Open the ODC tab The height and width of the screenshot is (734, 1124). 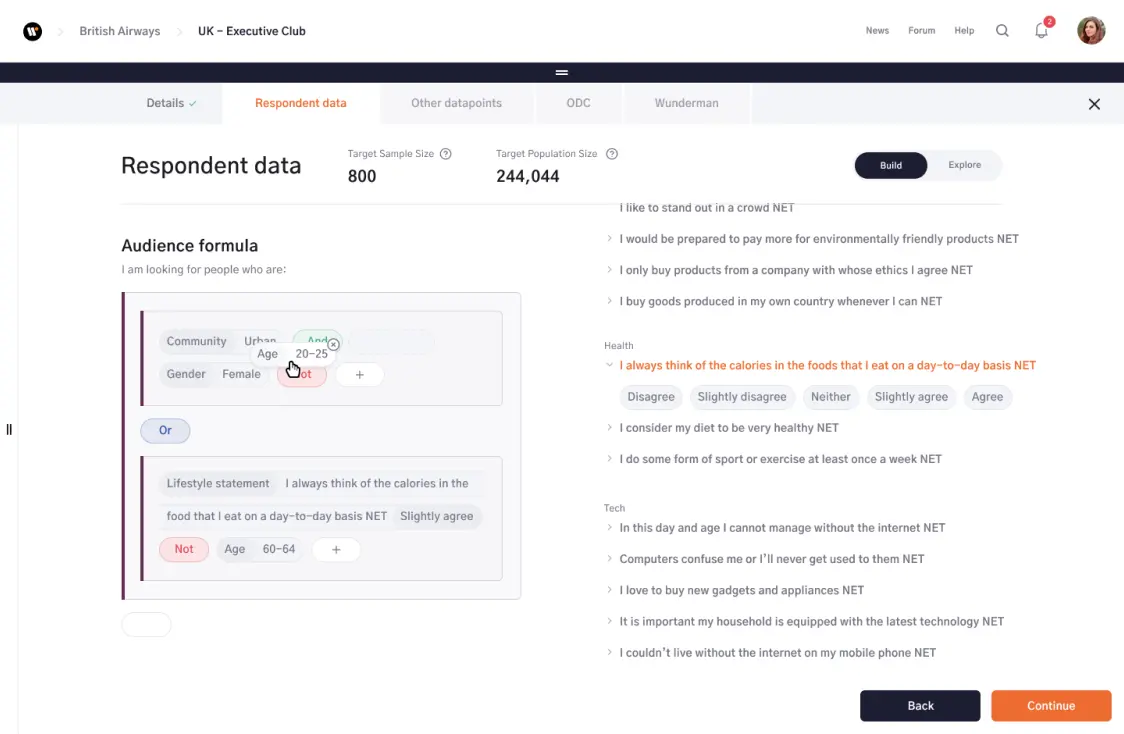578,103
